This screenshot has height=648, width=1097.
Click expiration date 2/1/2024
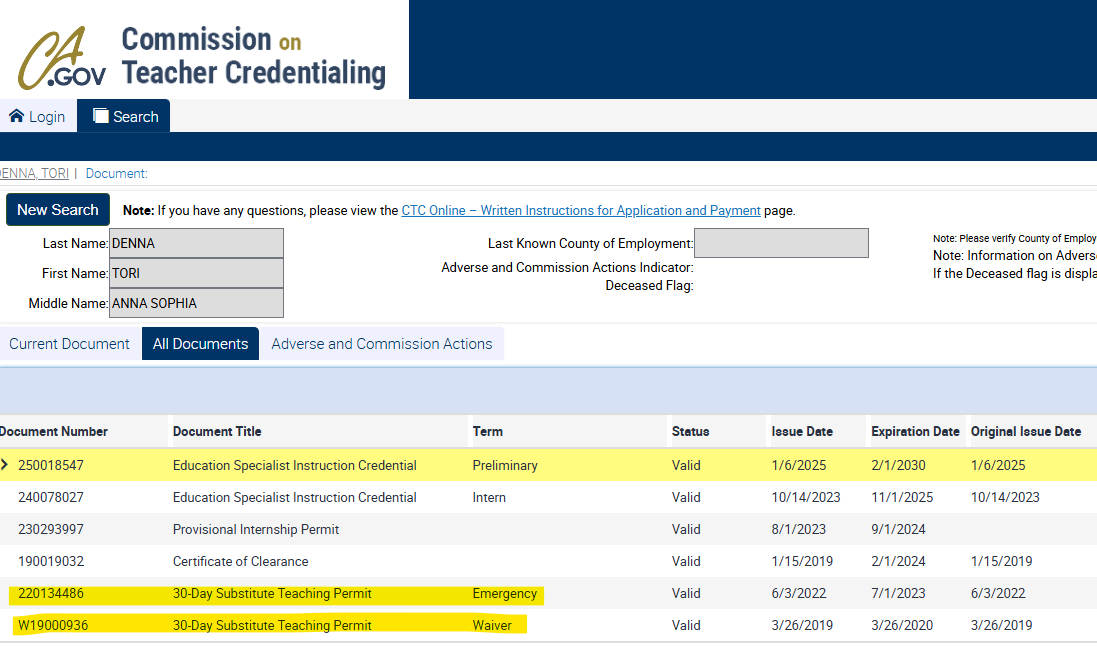(898, 561)
